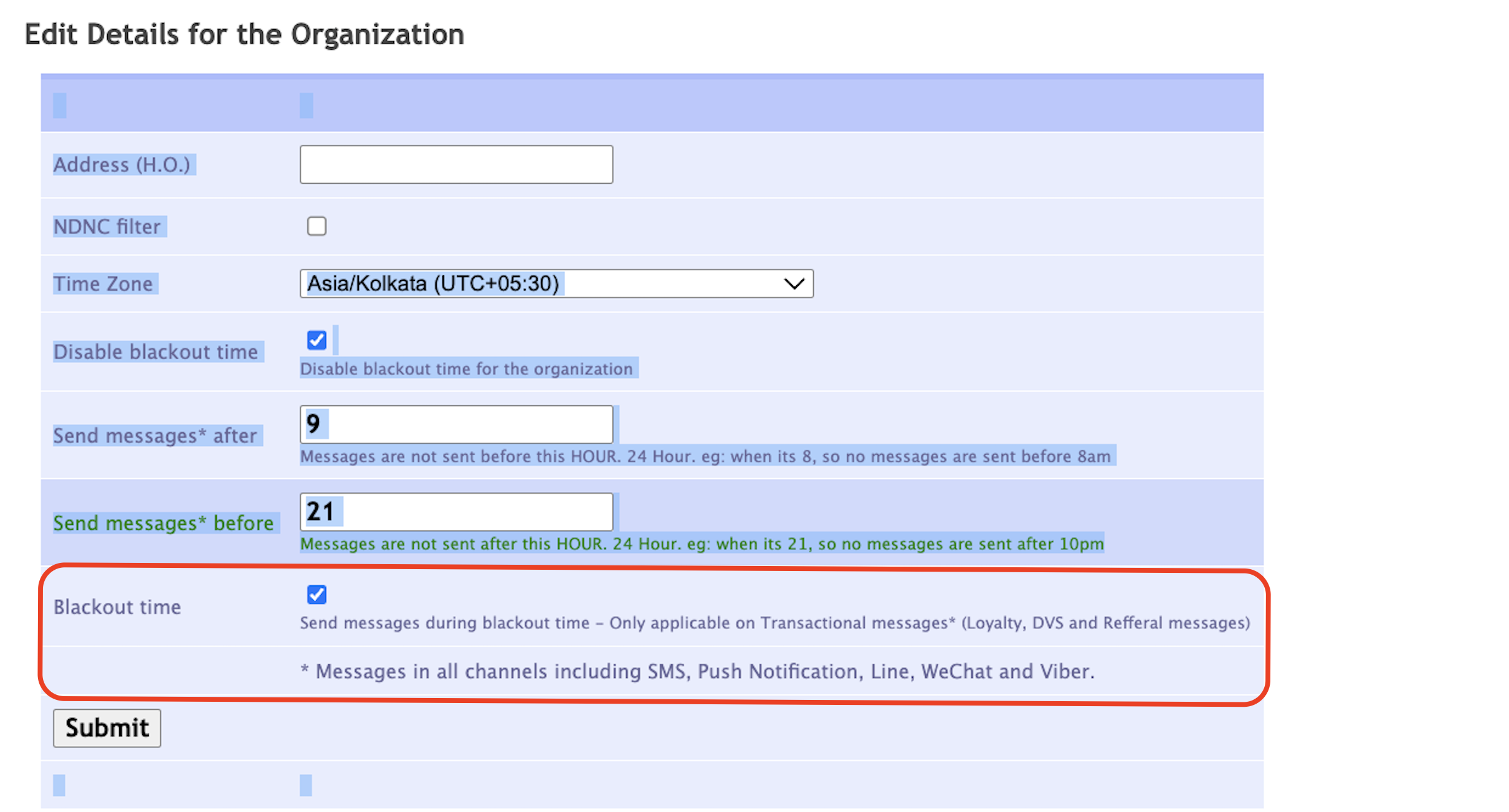
Task: Click the NDNC filter label
Action: click(x=107, y=227)
